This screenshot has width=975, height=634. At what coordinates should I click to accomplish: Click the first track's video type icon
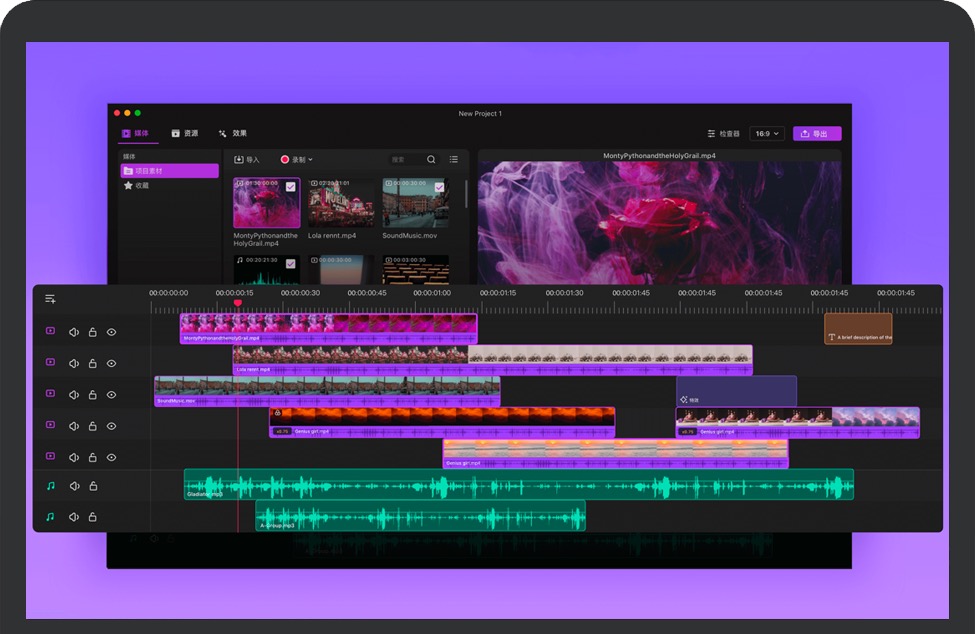[x=50, y=332]
